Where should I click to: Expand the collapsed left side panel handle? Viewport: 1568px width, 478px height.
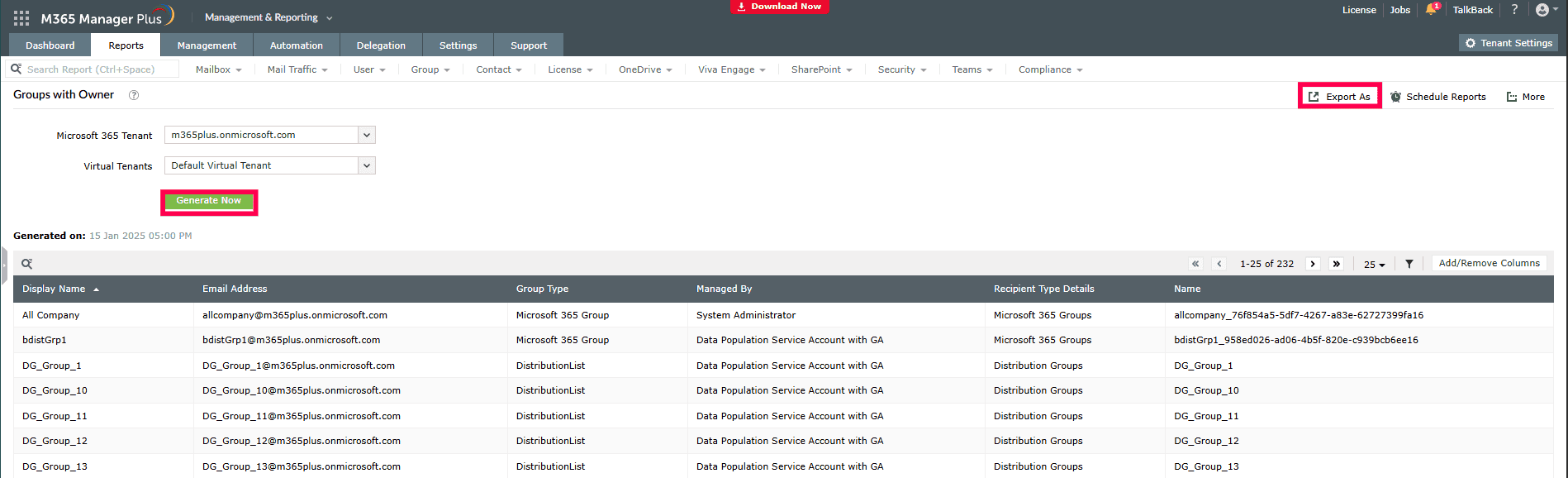4,265
